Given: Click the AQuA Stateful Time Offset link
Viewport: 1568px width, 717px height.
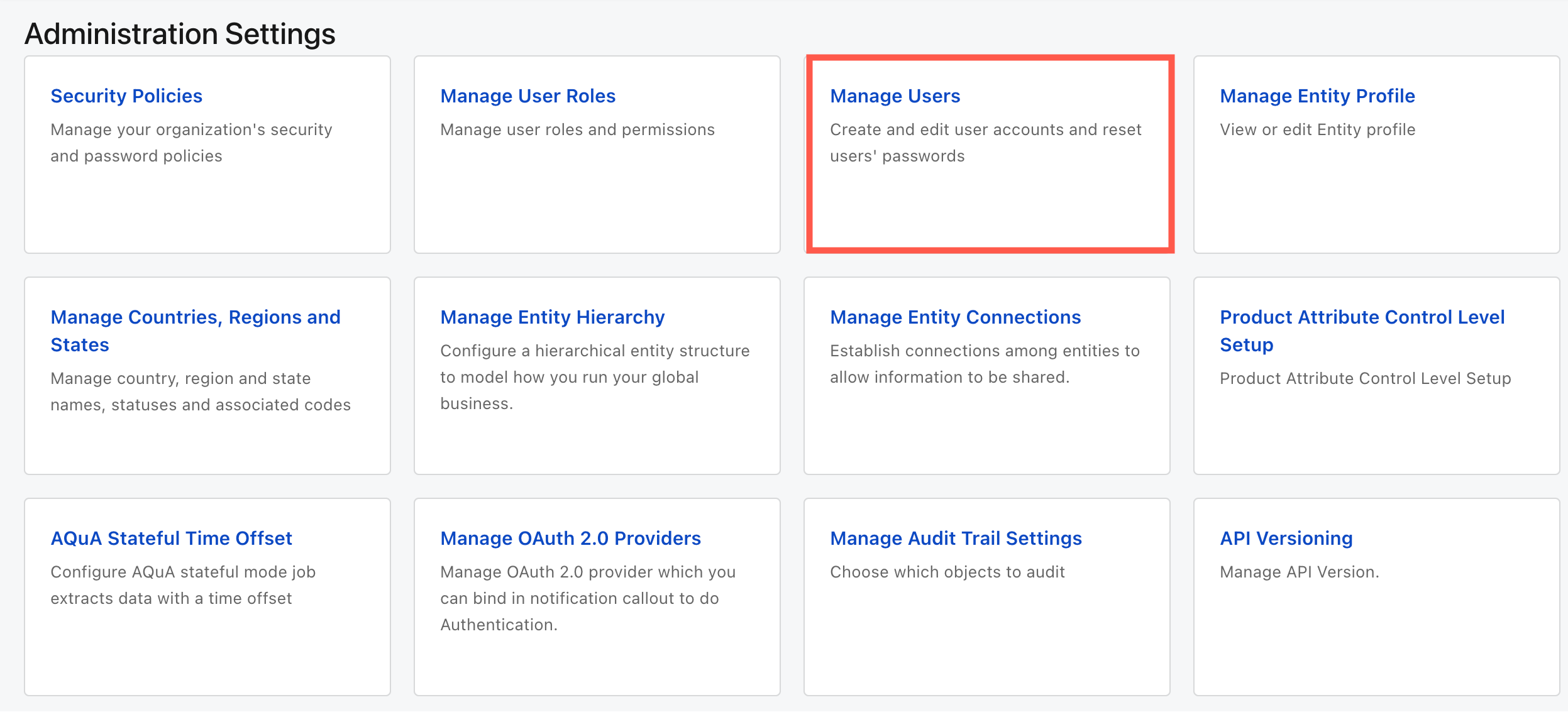Looking at the screenshot, I should click(171, 539).
